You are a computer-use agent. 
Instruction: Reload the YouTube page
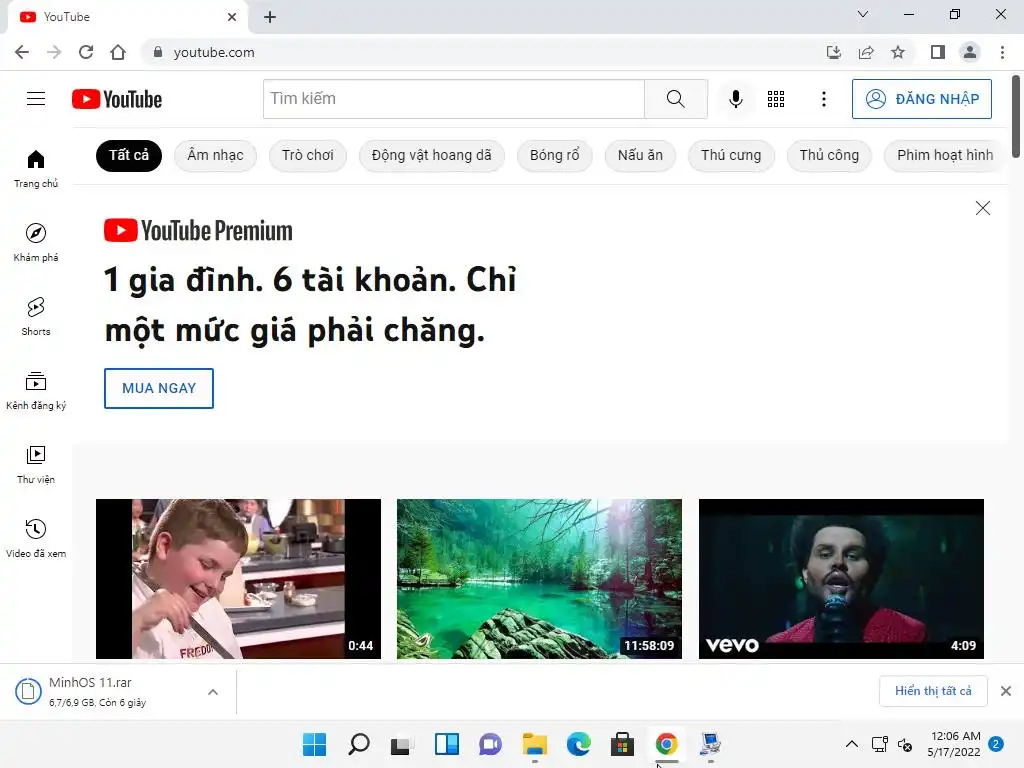[x=86, y=52]
